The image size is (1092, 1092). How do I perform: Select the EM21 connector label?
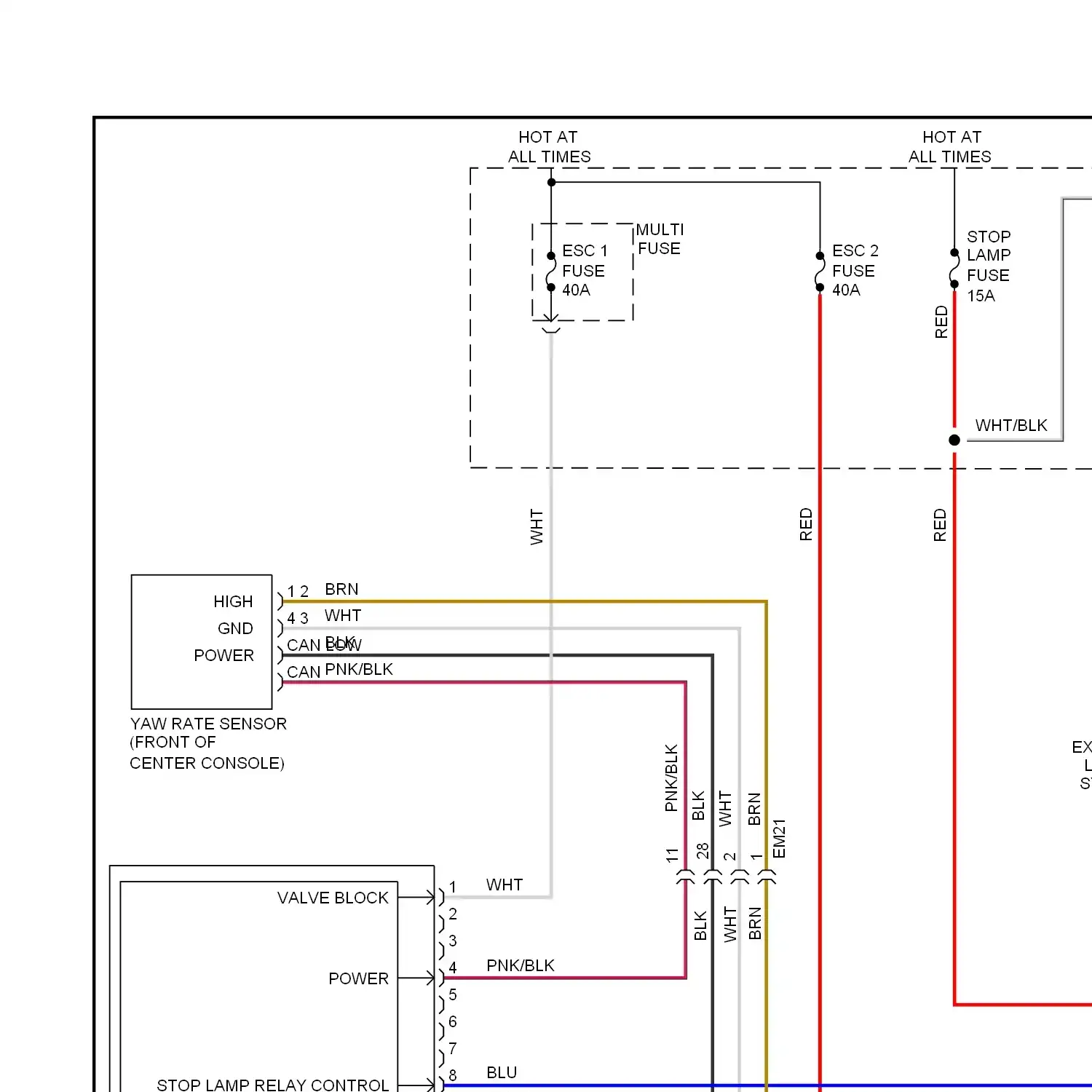click(x=779, y=839)
